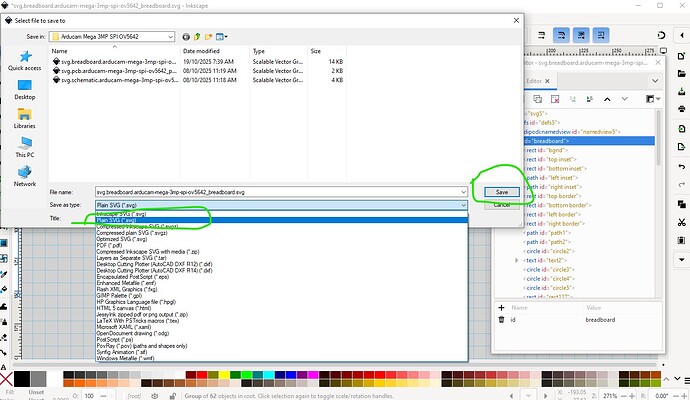Select the highlighted breadboard node in the XML editor
Viewport: 690px width, 400px height.
pos(589,141)
